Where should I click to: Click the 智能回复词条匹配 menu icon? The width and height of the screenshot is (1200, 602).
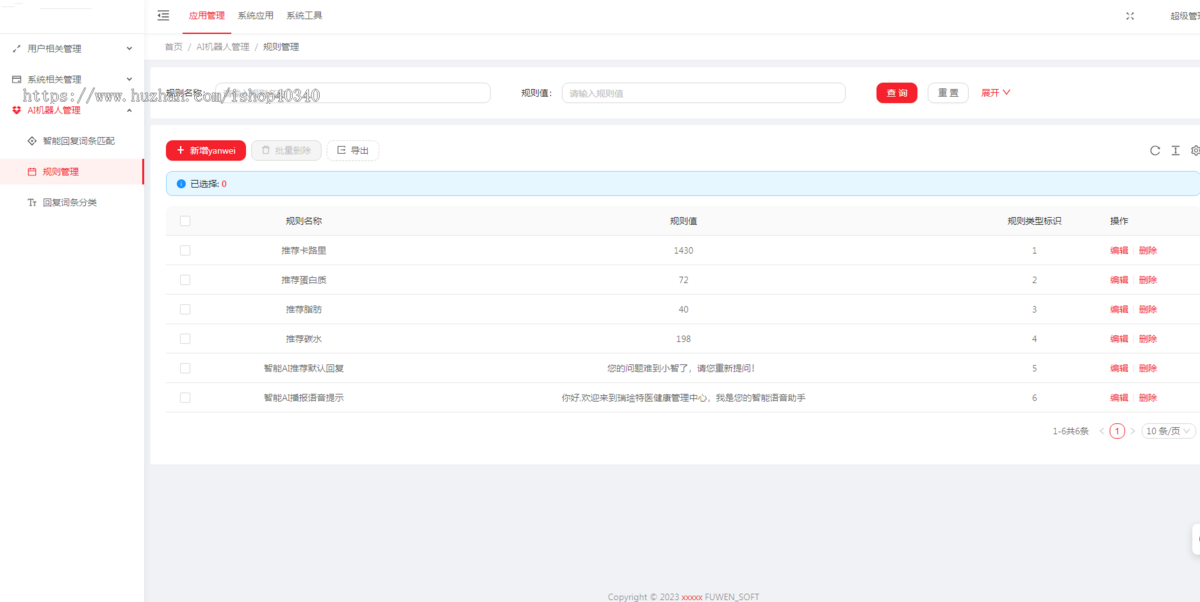click(32, 141)
